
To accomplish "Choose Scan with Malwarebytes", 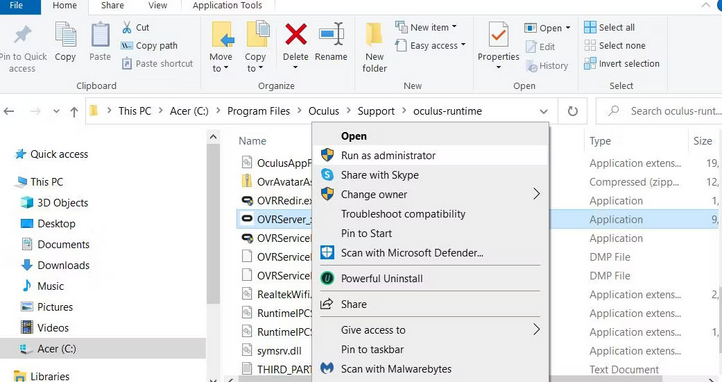I will [431, 369].
